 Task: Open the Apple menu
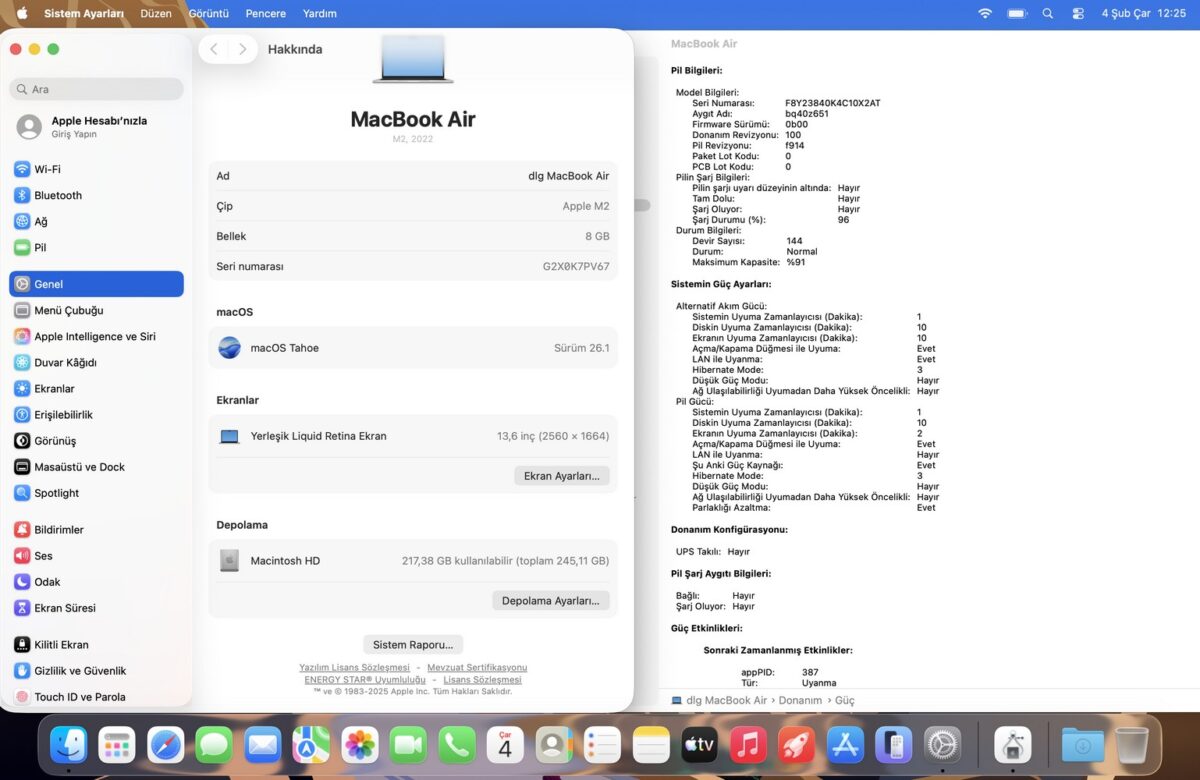tap(21, 14)
